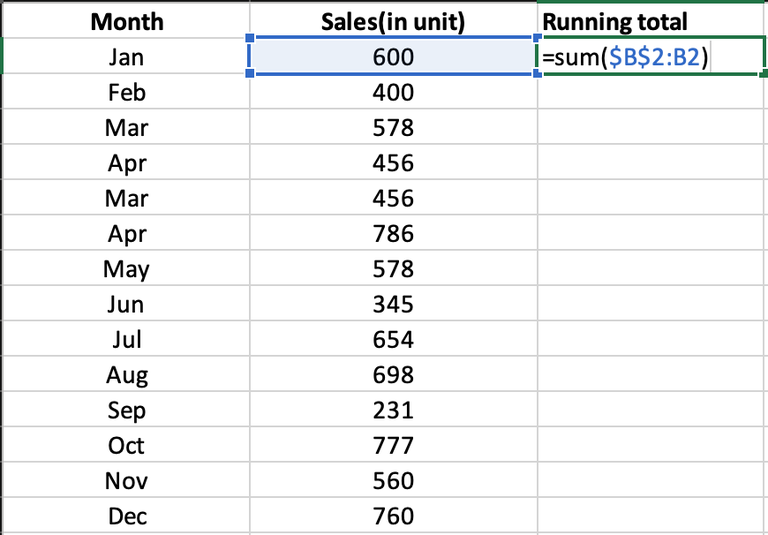Click the sales value 760 for Dec

tap(393, 517)
